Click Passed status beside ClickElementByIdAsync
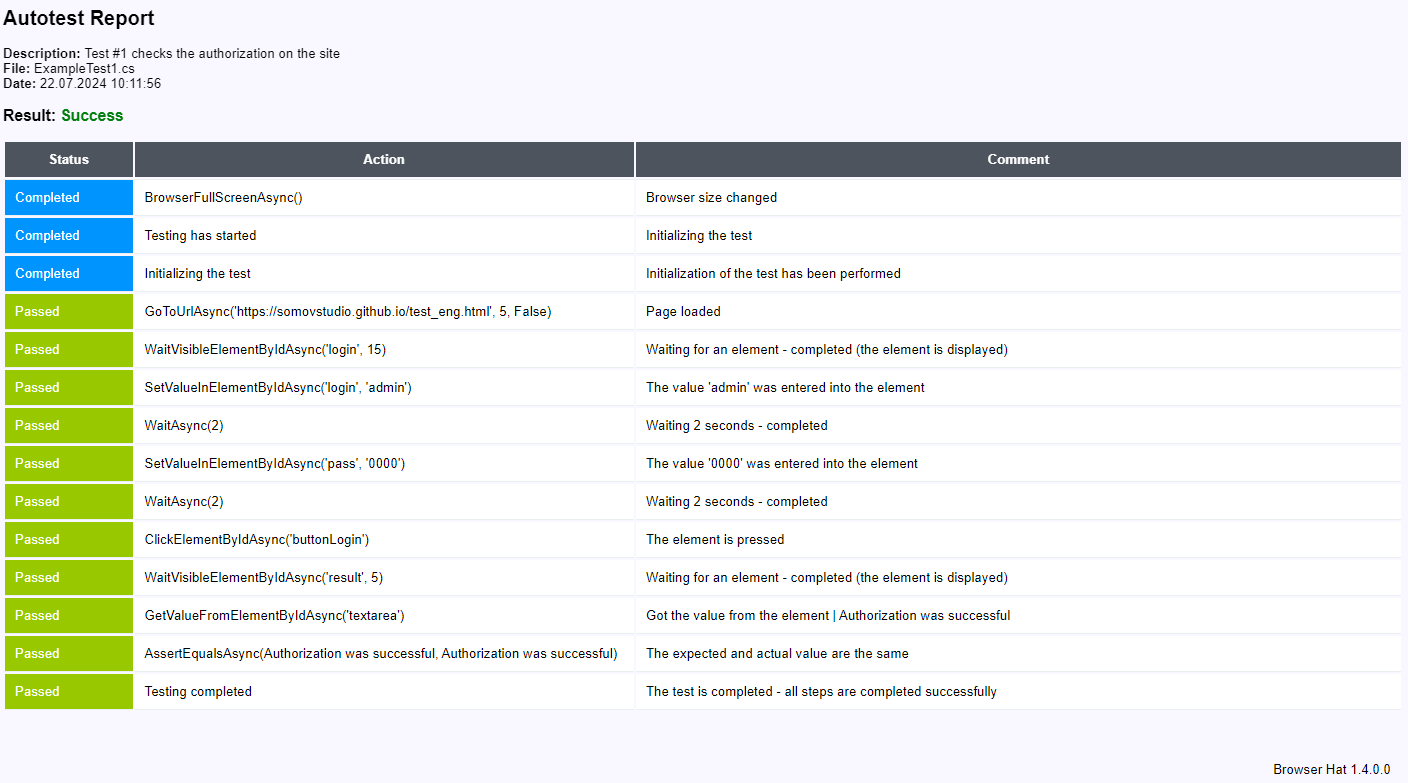 pyautogui.click(x=37, y=540)
